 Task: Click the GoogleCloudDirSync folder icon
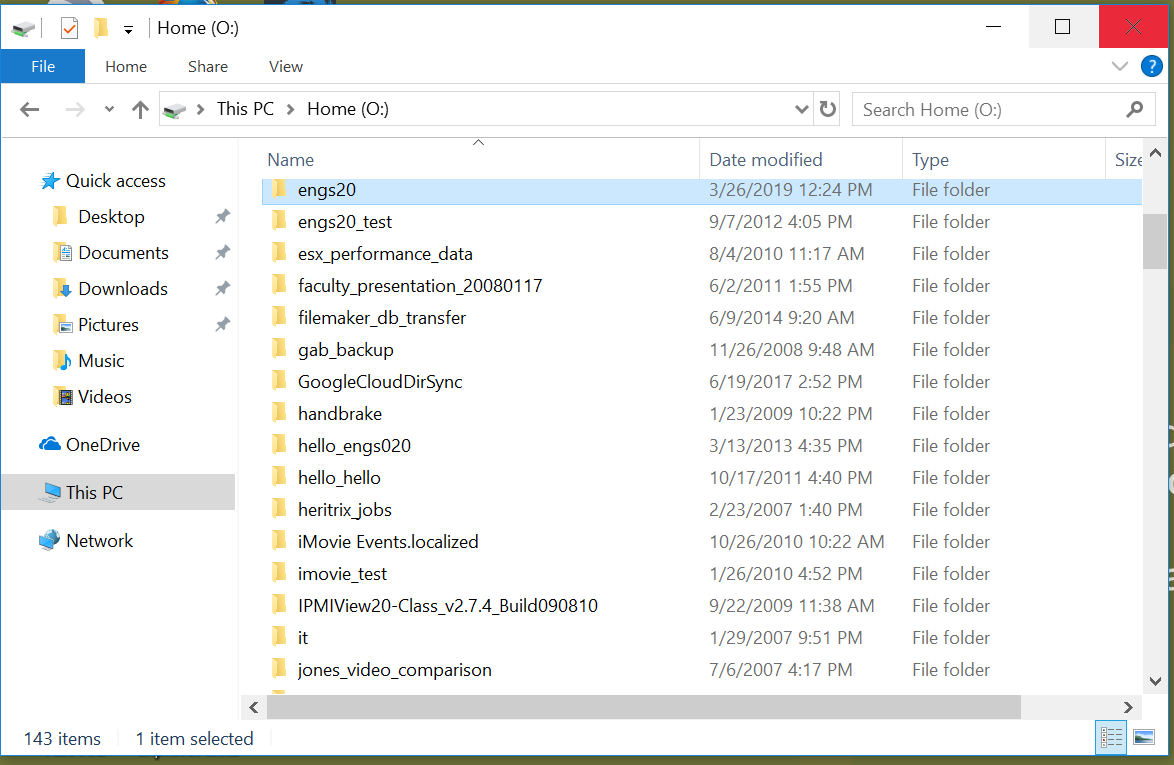(x=279, y=382)
